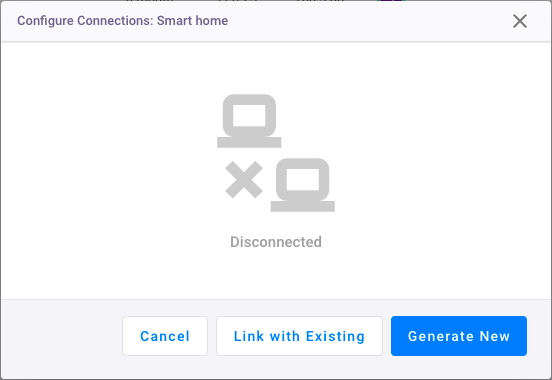
Task: Click the screen of the lower laptop icon
Action: pyautogui.click(x=303, y=179)
